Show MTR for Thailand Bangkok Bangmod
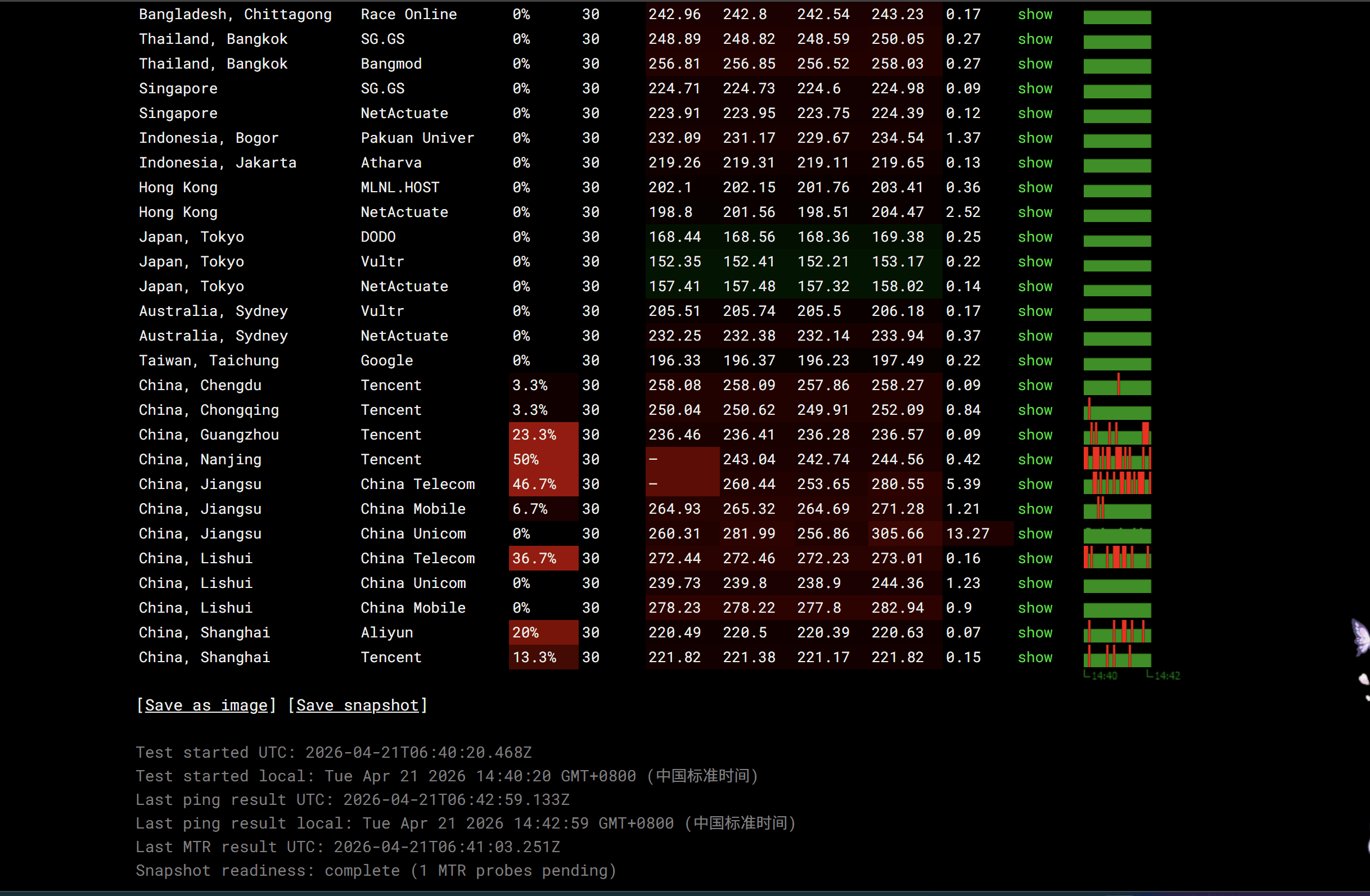1370x896 pixels. click(x=1035, y=64)
